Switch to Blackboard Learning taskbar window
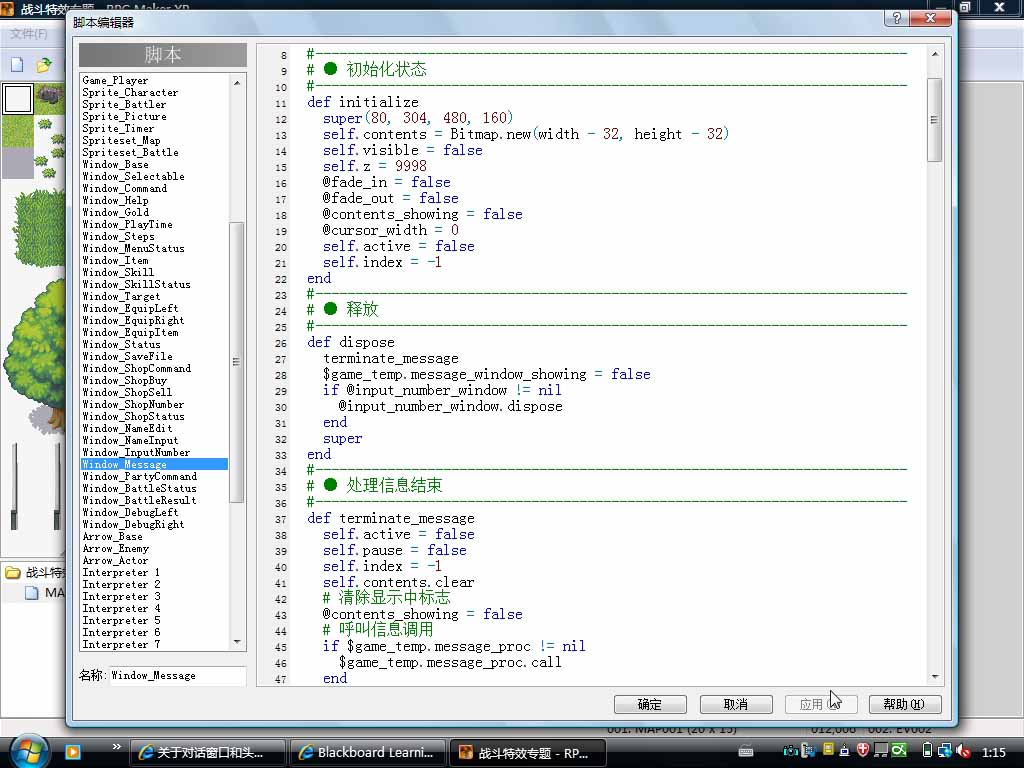 click(367, 752)
